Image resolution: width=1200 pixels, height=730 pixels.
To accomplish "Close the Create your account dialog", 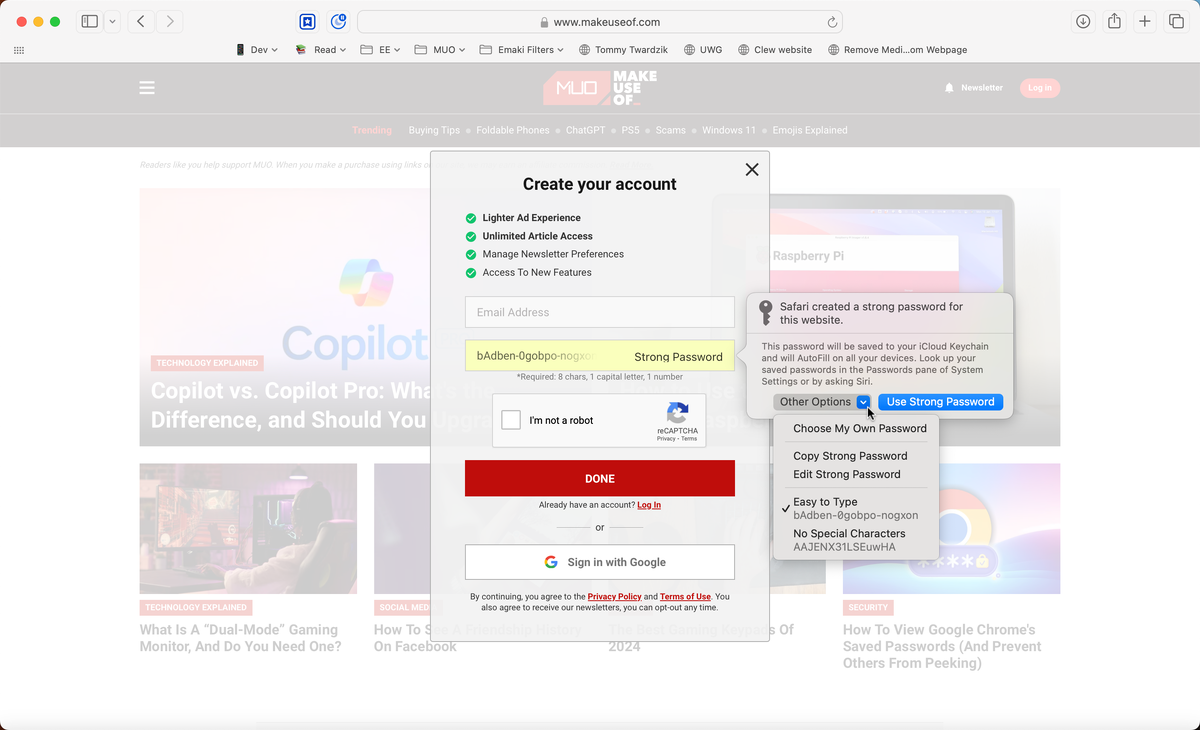I will click(x=752, y=170).
